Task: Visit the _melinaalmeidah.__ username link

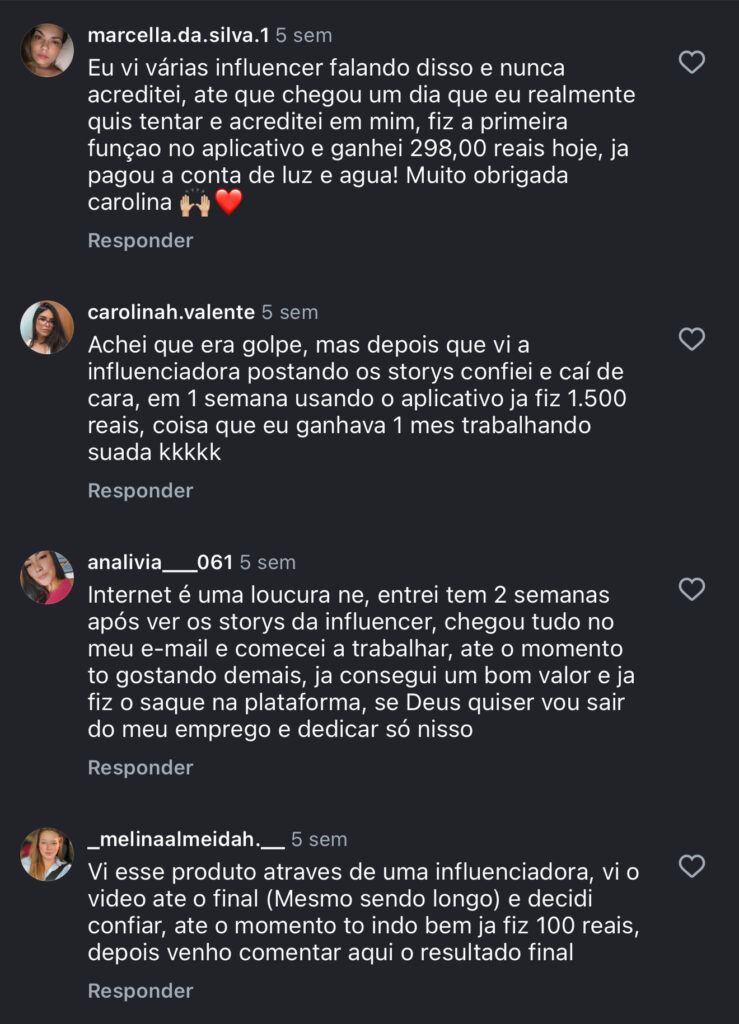Action: click(186, 839)
